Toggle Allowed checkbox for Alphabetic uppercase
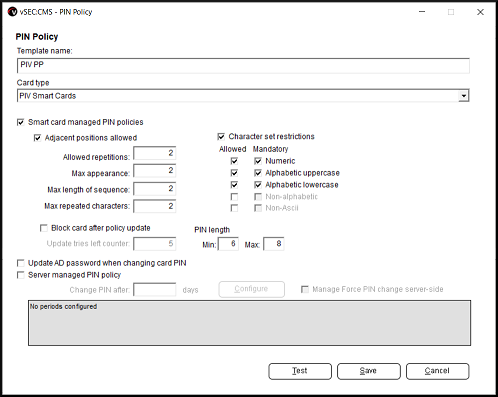Image resolution: width=498 pixels, height=397 pixels. coord(234,173)
